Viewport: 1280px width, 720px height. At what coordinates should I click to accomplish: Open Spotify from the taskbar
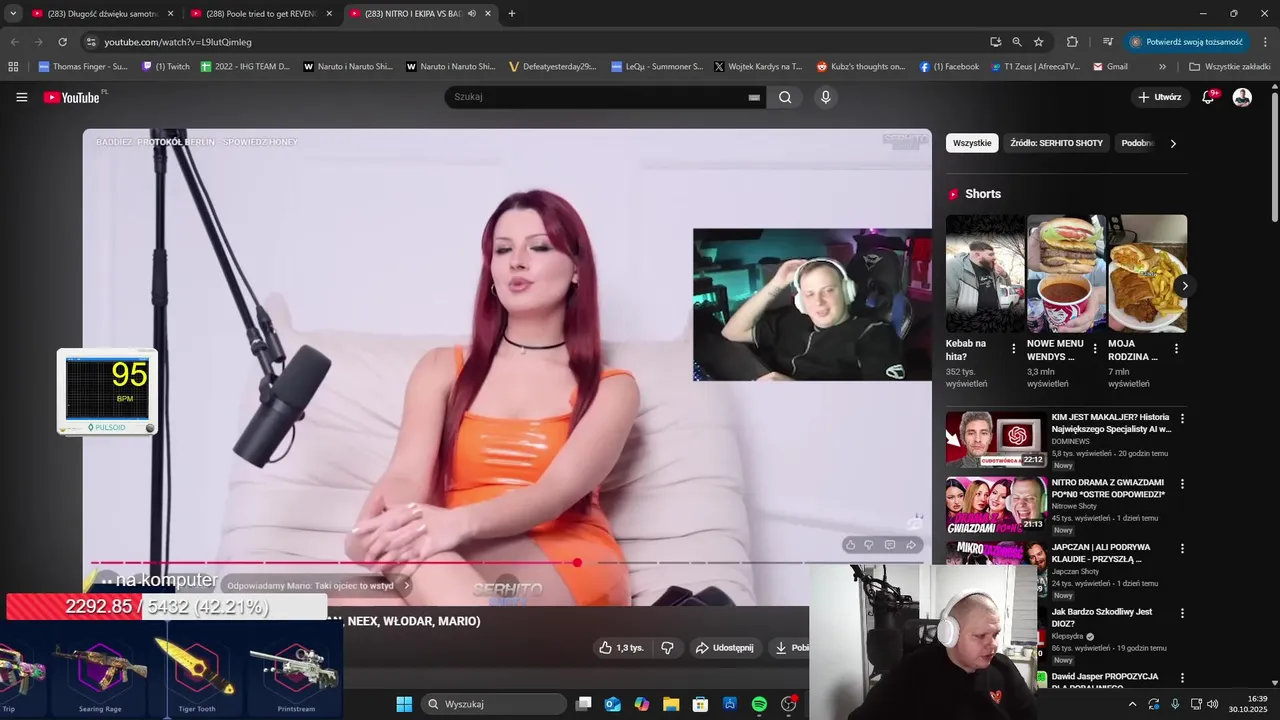click(x=759, y=704)
